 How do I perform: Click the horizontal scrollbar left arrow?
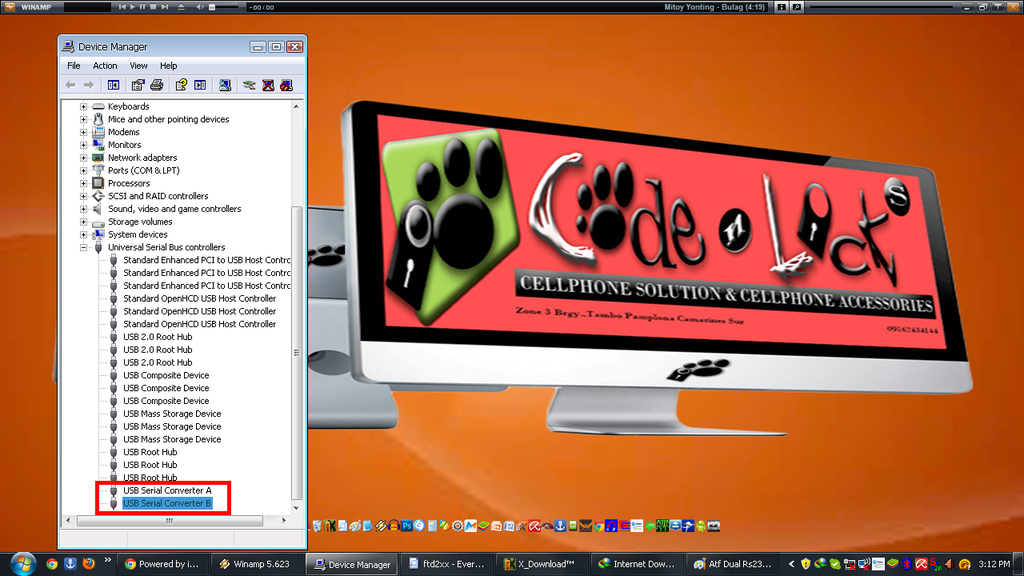point(69,520)
